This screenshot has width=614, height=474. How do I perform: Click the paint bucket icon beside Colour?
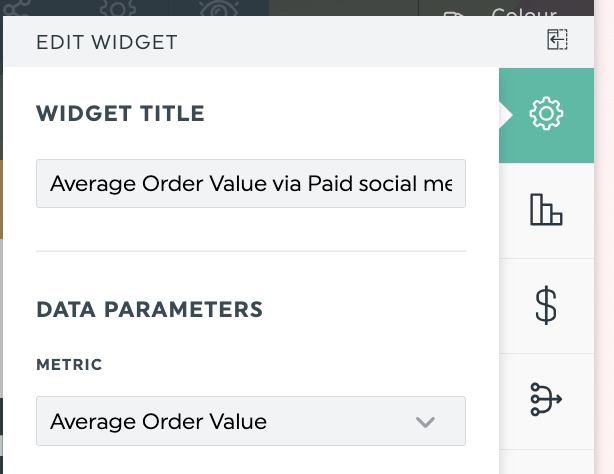coord(453,13)
